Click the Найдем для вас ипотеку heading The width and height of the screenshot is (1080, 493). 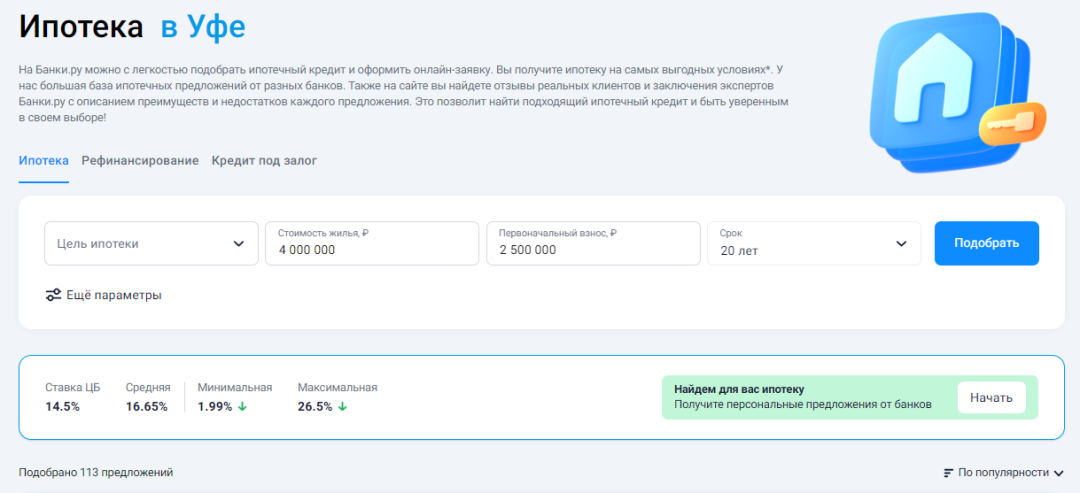click(x=739, y=389)
